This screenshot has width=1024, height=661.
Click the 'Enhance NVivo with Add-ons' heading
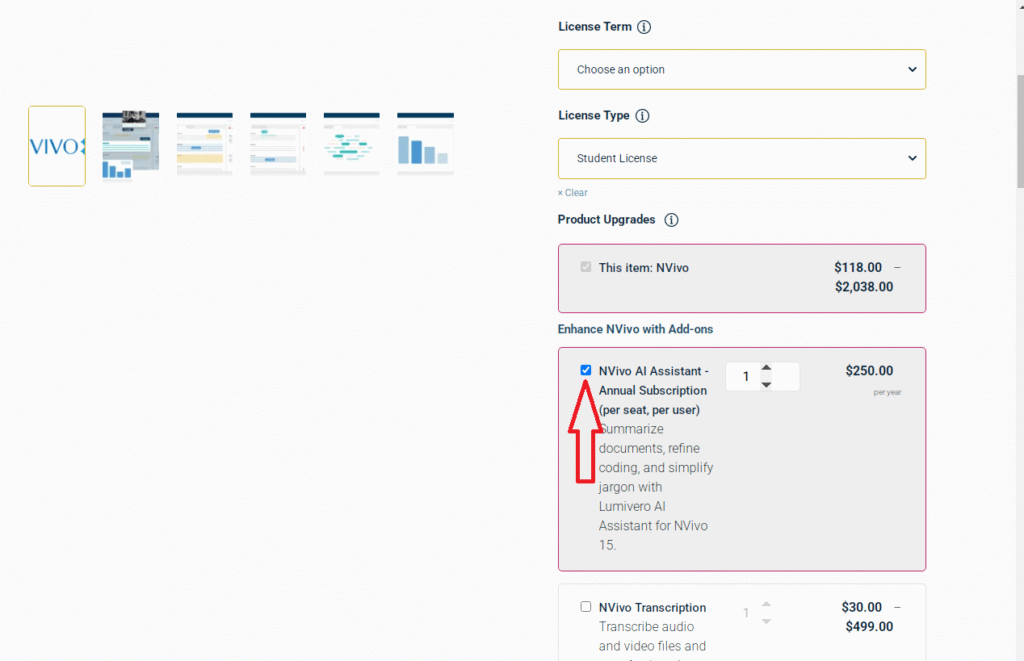(635, 329)
